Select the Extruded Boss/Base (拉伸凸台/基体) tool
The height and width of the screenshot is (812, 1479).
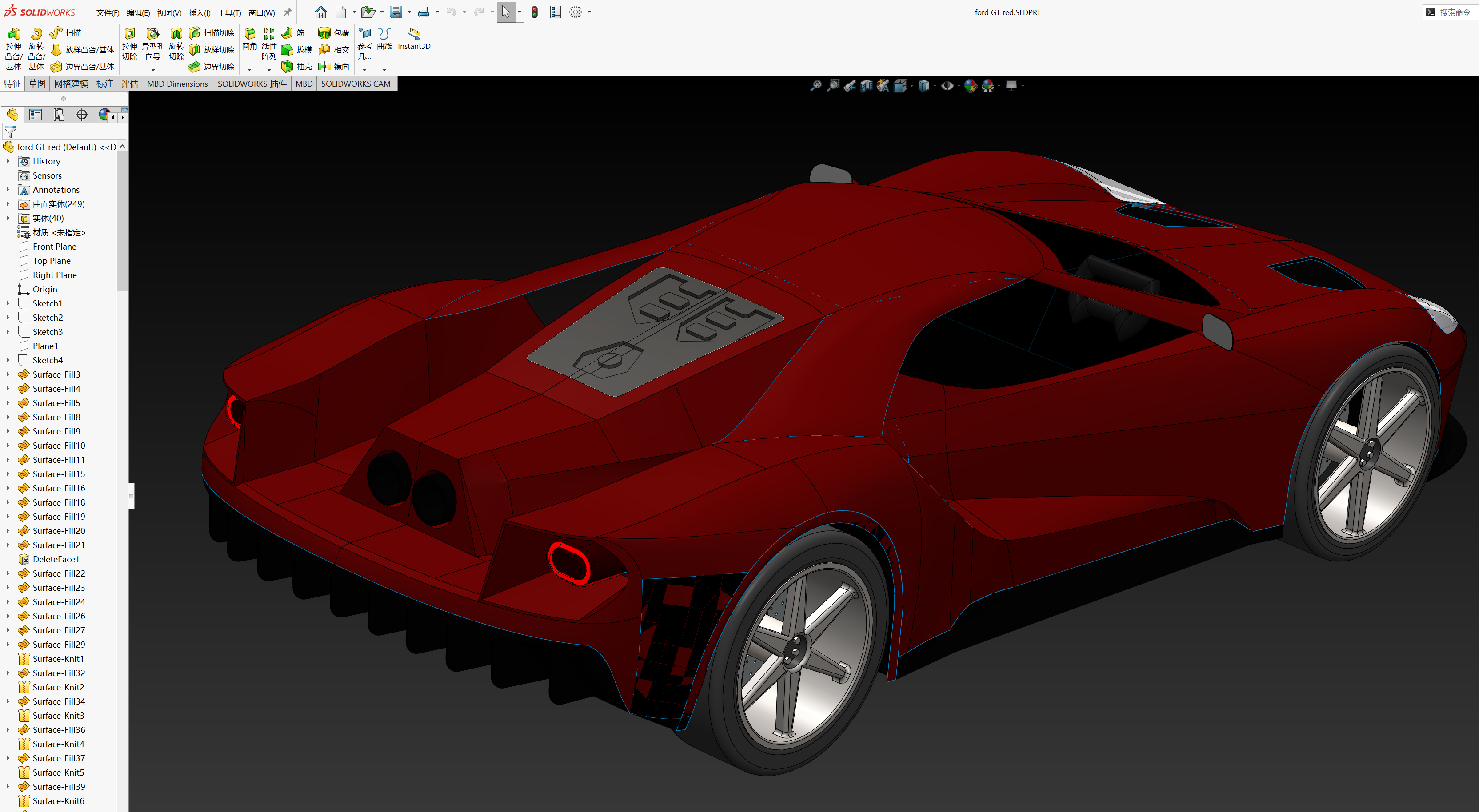tap(13, 49)
